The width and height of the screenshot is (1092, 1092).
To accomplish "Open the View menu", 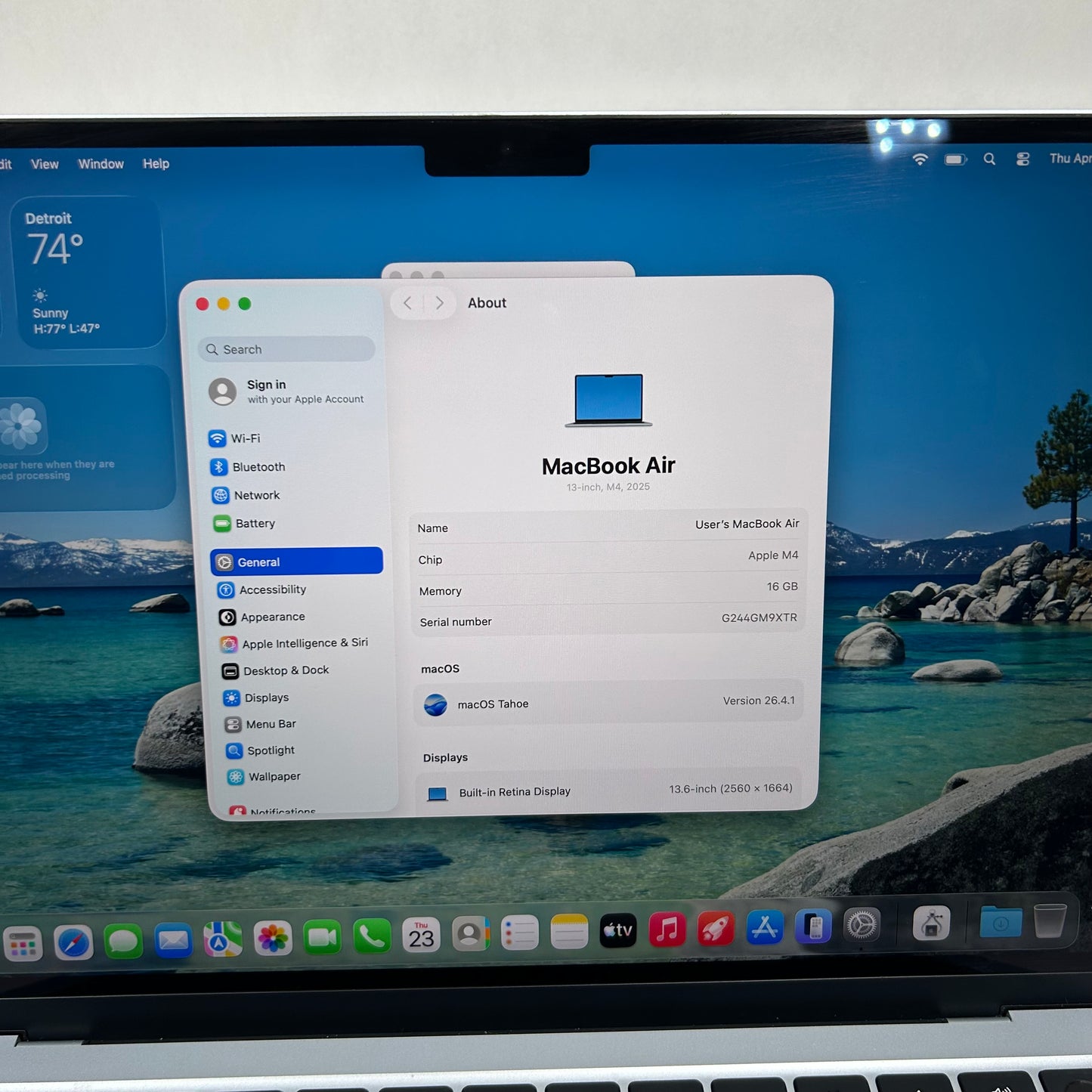I will click(45, 164).
